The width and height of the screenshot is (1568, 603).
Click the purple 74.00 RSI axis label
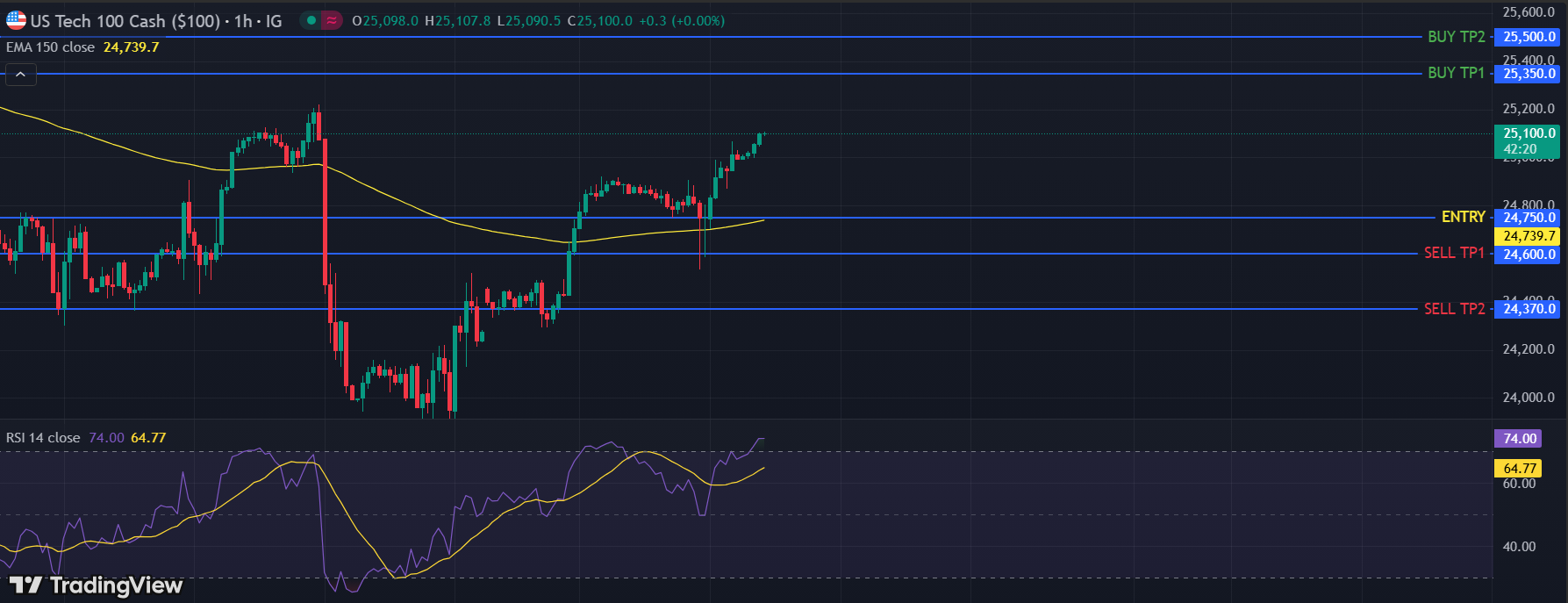tap(1520, 439)
